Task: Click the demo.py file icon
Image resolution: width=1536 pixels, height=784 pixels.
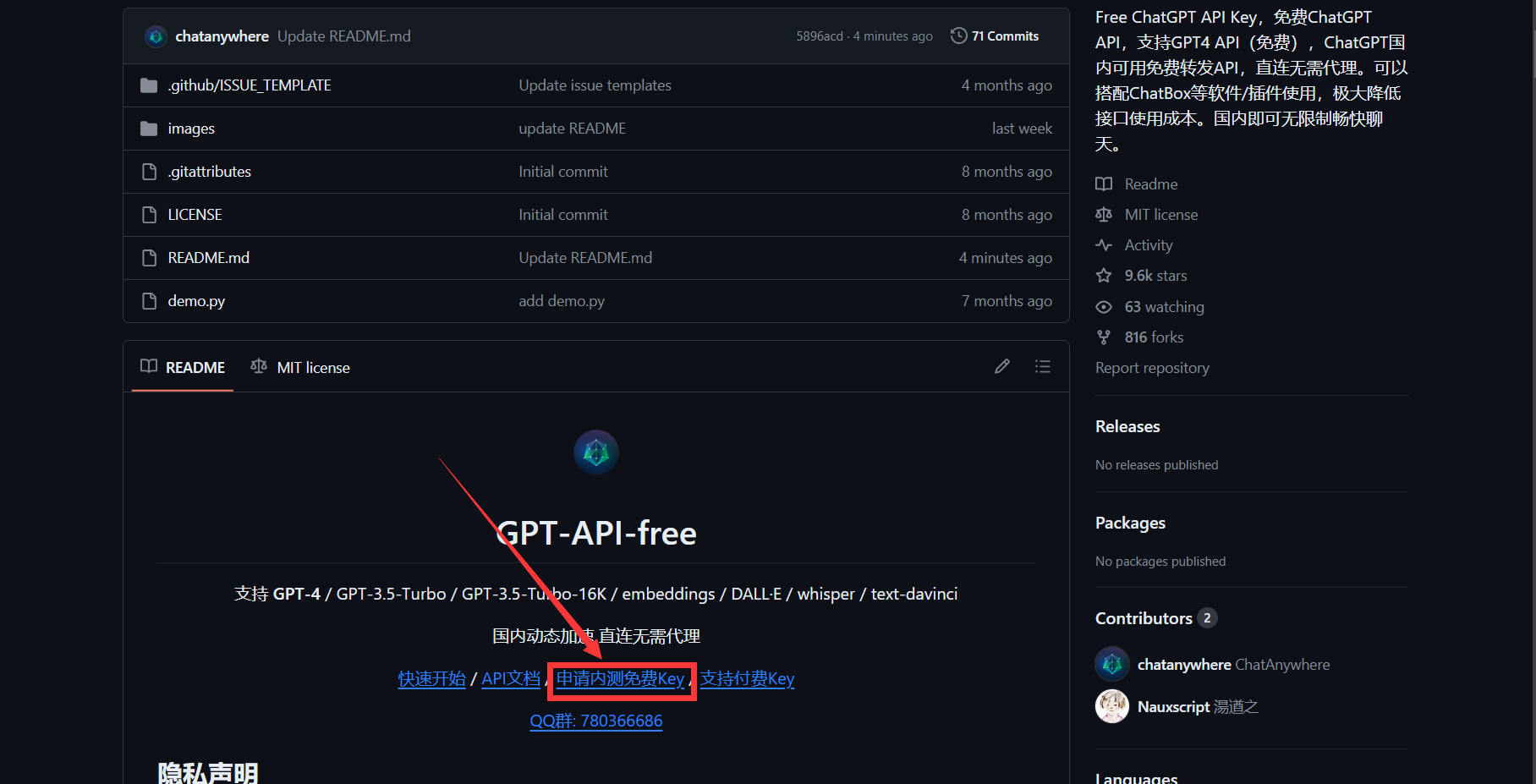Action: [149, 301]
